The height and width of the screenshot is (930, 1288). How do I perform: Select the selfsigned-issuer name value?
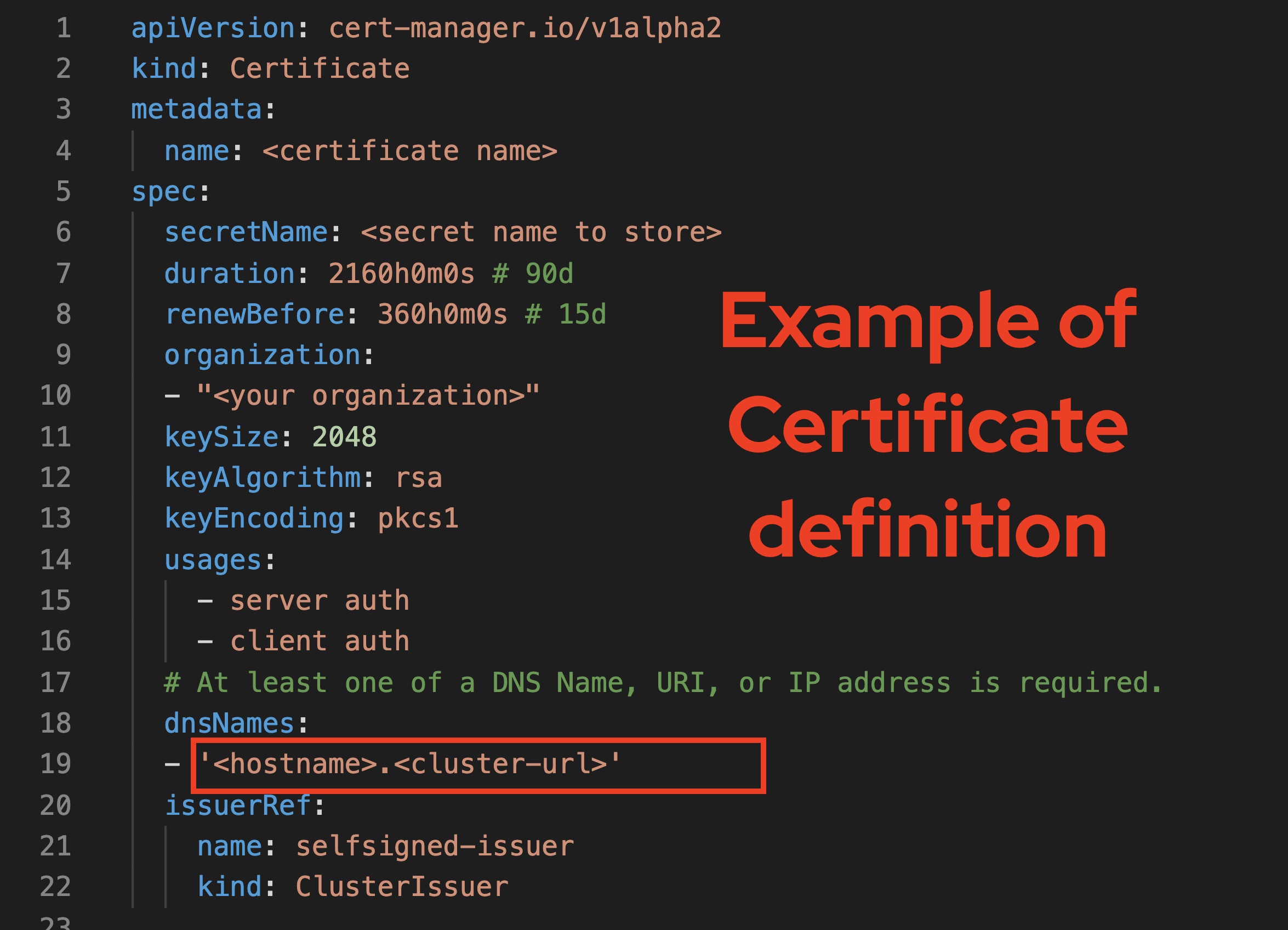(435, 845)
